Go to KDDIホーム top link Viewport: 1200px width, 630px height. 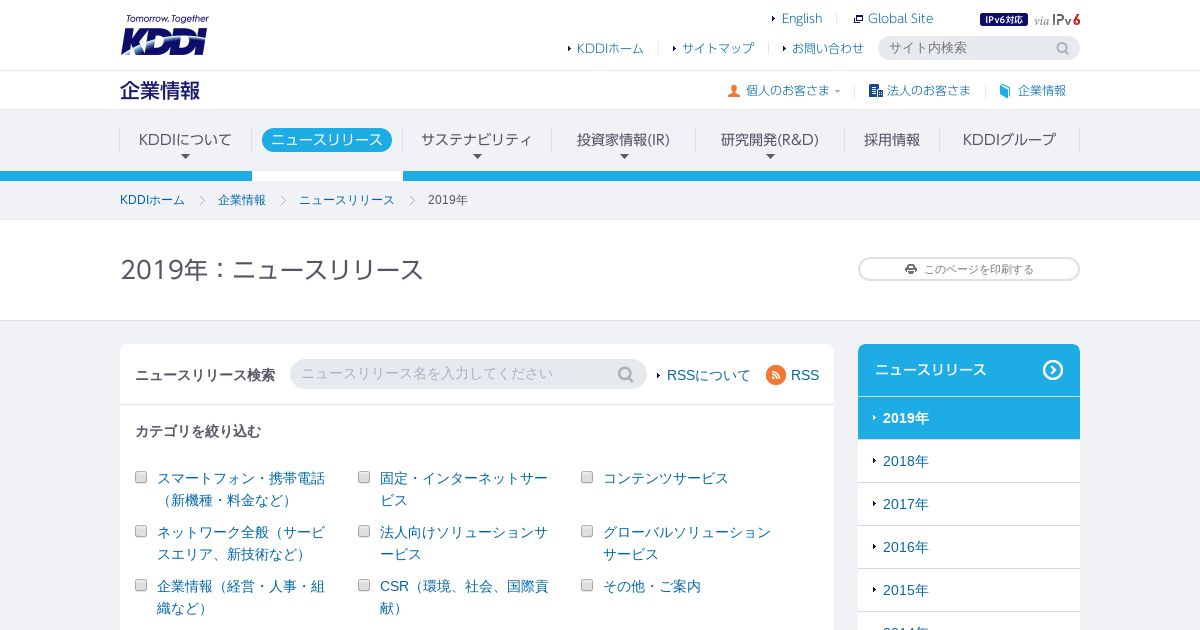610,48
